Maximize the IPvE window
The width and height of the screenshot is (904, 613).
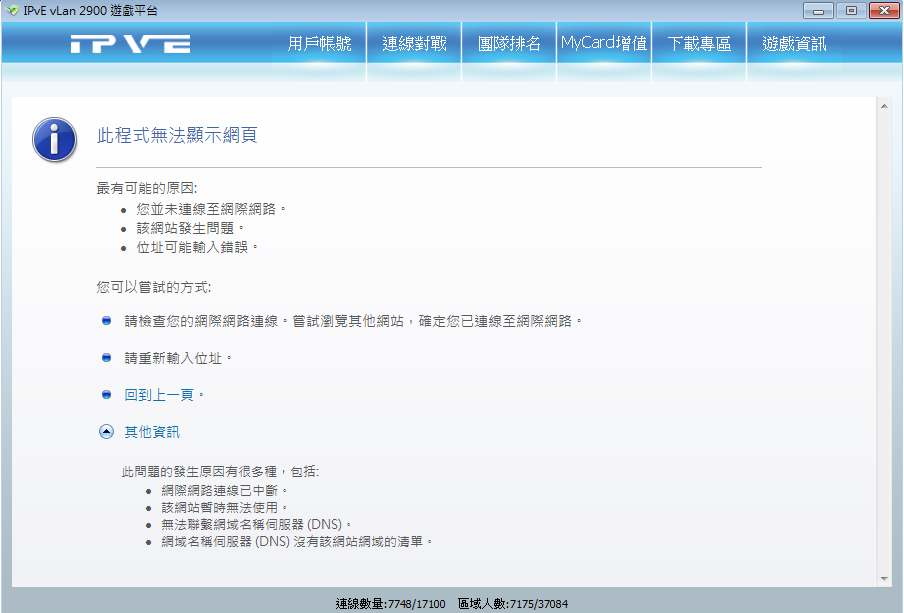coord(851,10)
